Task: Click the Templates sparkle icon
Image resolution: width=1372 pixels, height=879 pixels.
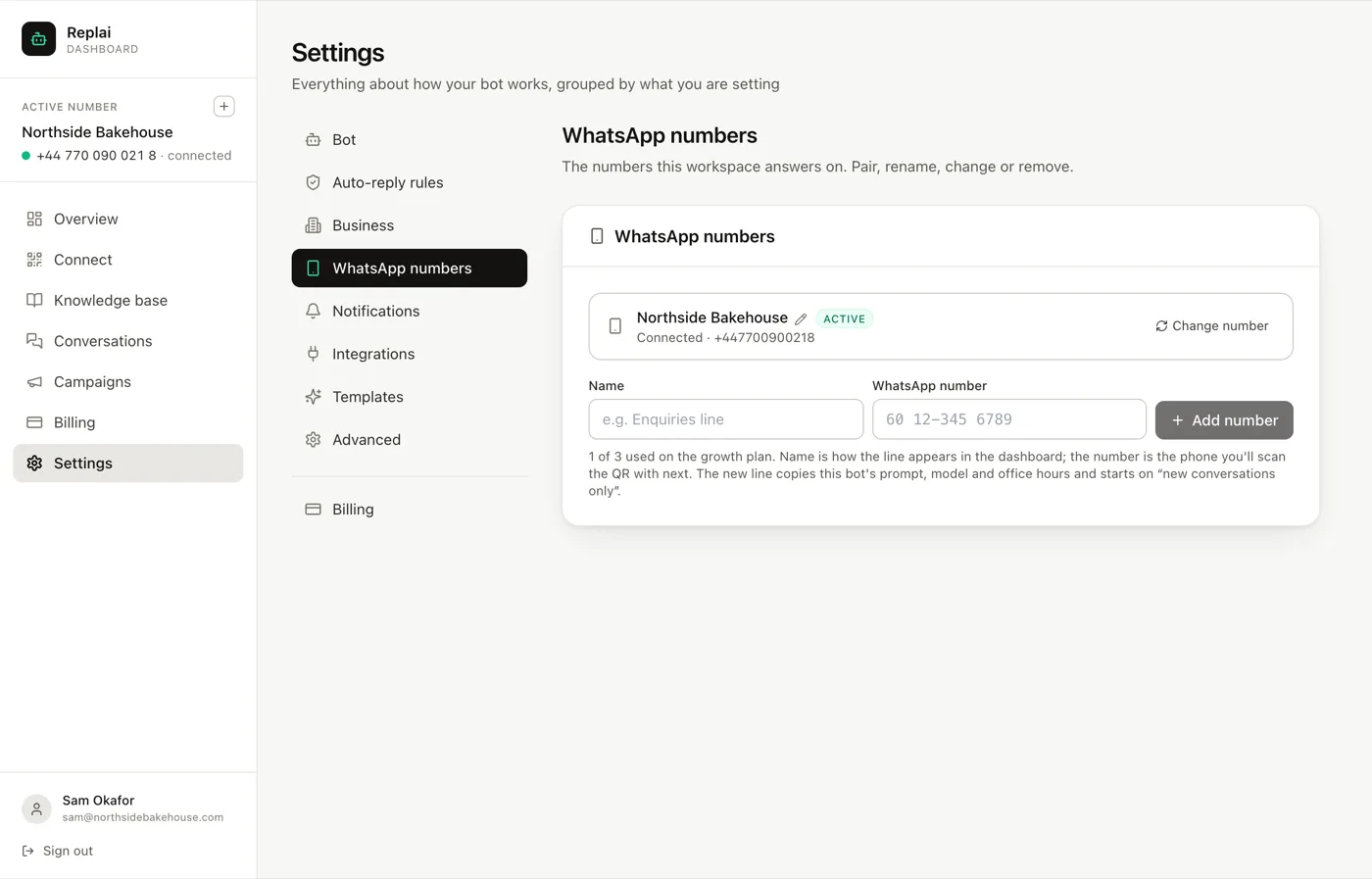Action: [314, 397]
